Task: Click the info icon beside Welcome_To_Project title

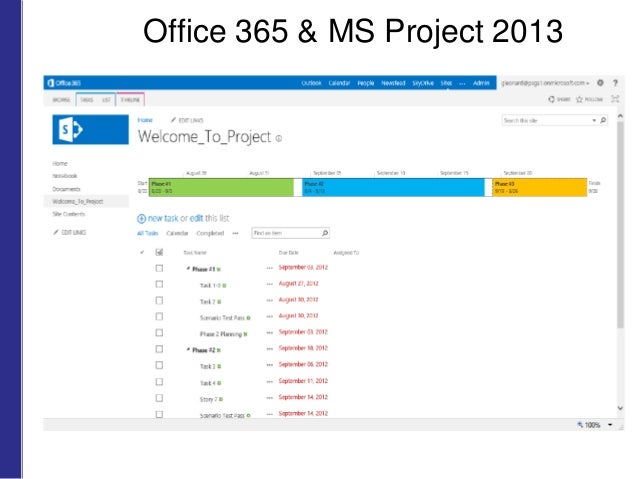Action: click(x=279, y=138)
